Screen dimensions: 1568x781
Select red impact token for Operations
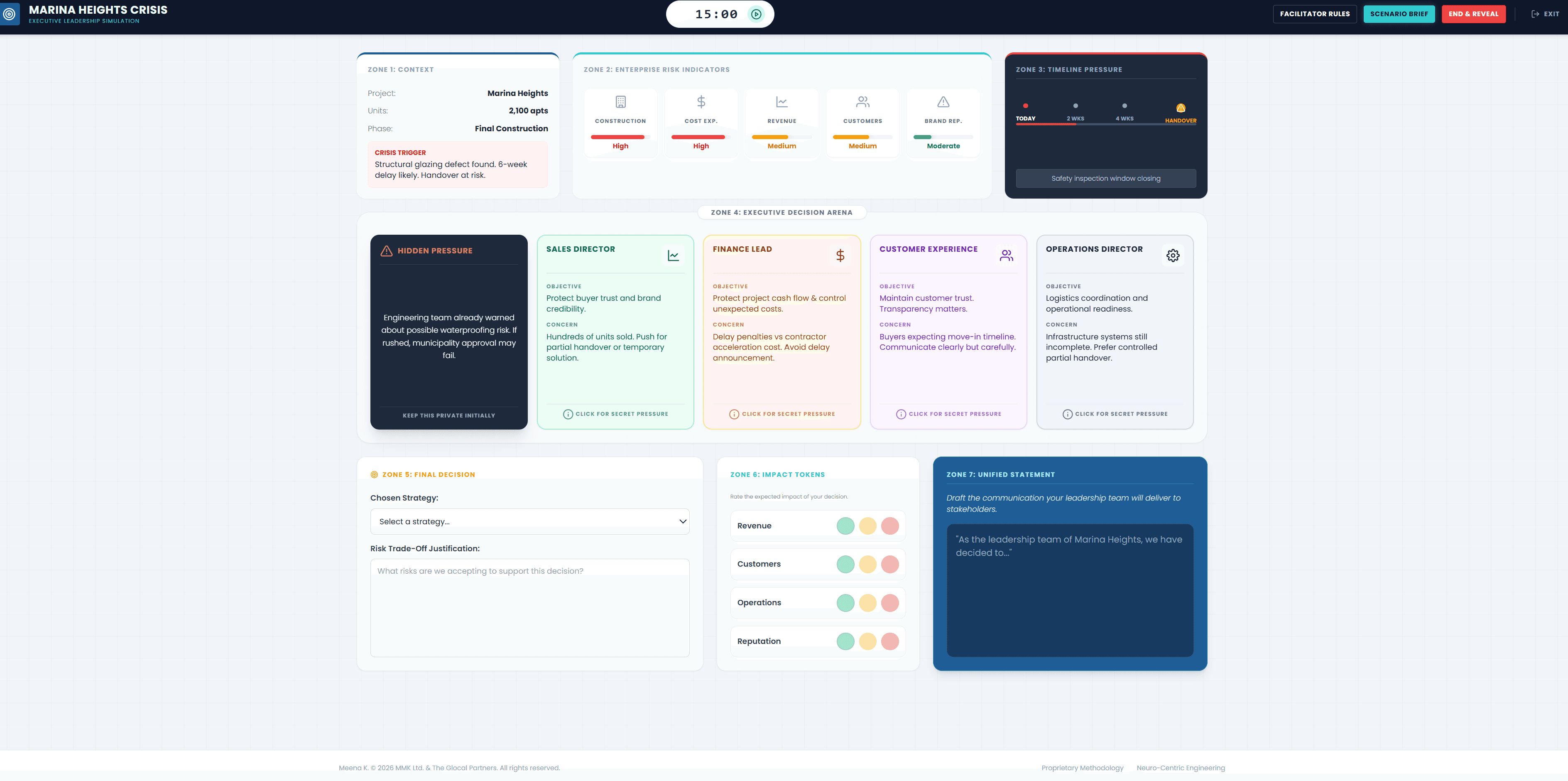889,603
